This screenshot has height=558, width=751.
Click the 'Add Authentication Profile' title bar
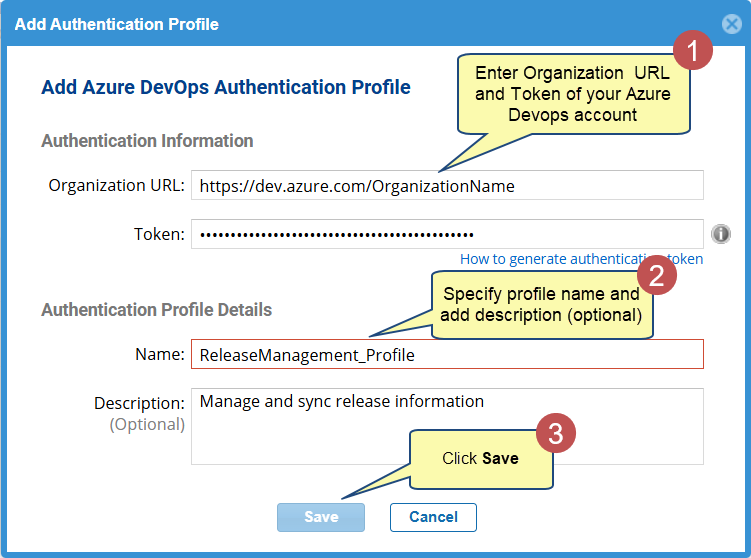click(300, 24)
